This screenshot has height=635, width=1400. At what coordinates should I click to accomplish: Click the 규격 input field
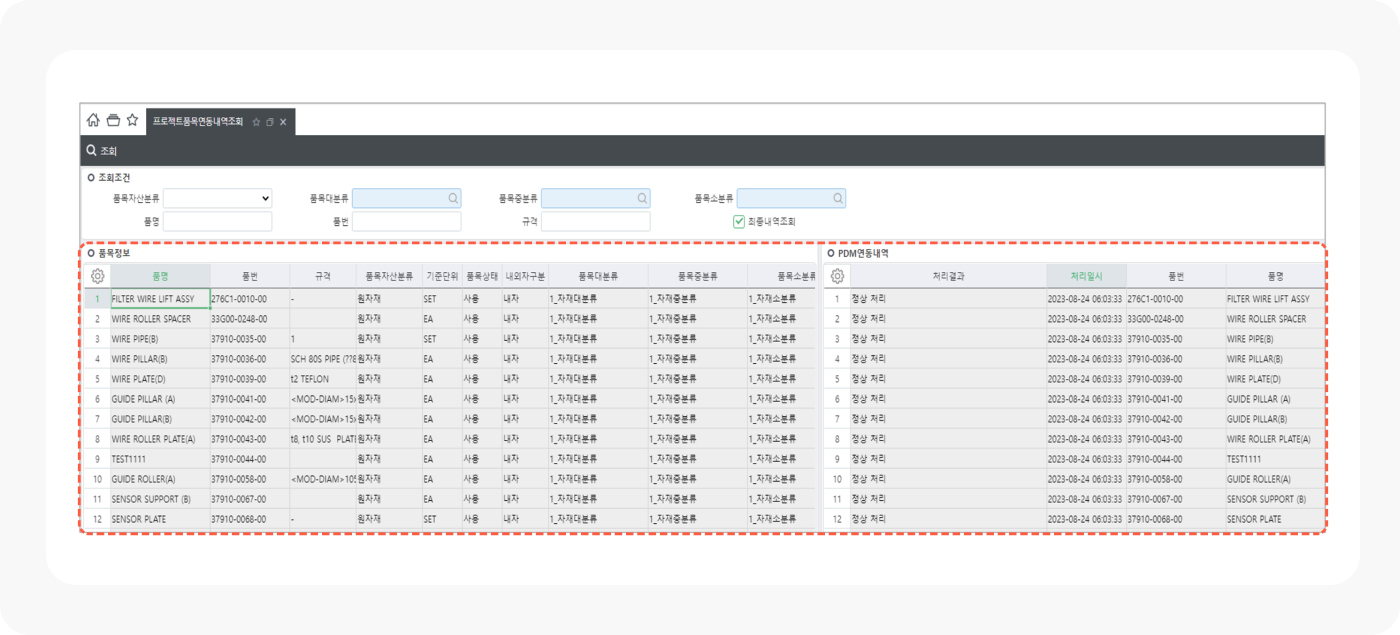(595, 221)
